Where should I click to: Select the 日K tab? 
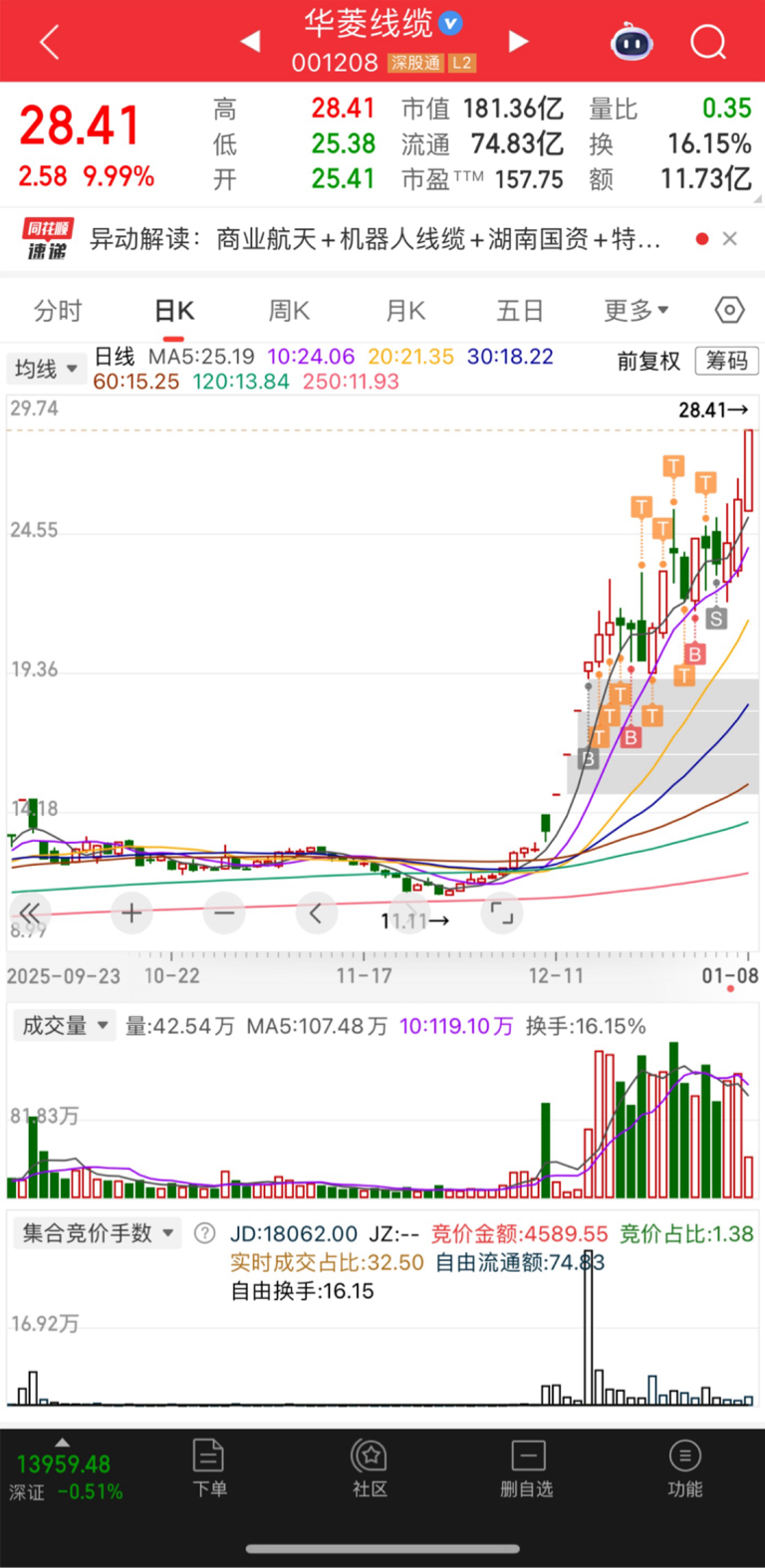click(174, 311)
